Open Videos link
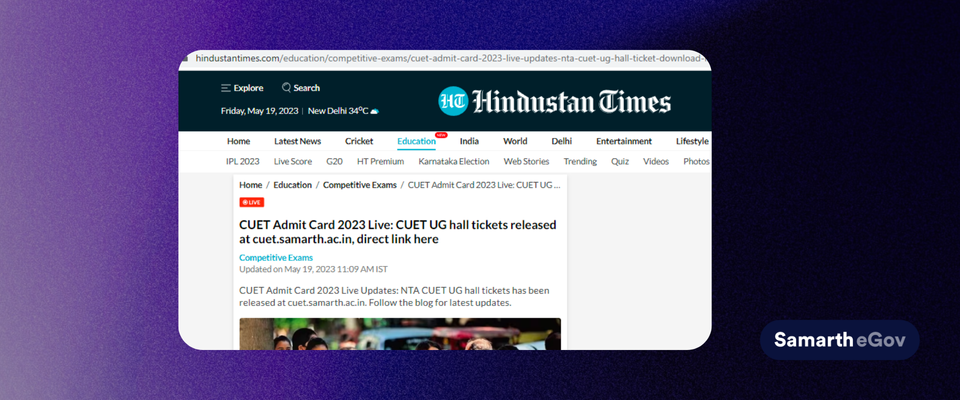Screen dimensions: 960x400 pyautogui.click(x=656, y=162)
